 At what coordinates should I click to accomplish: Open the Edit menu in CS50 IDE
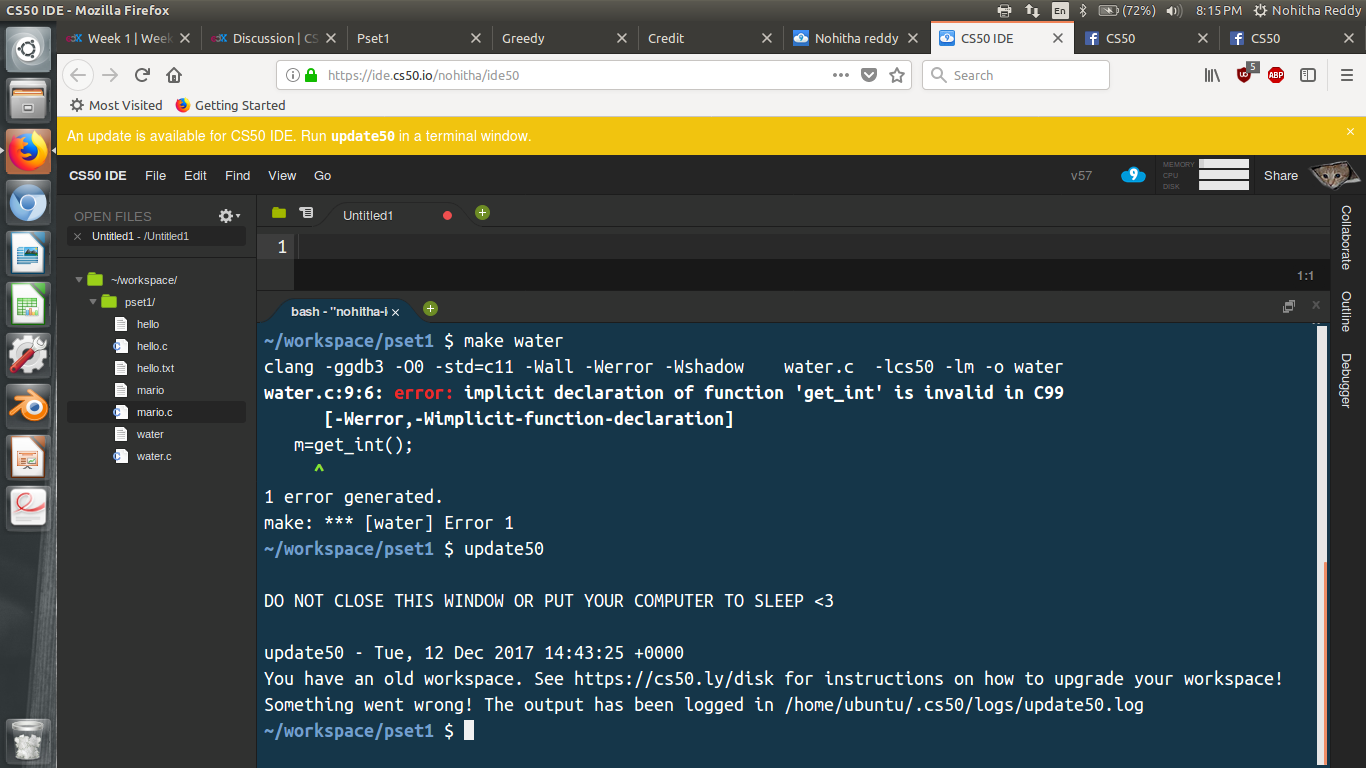tap(195, 175)
